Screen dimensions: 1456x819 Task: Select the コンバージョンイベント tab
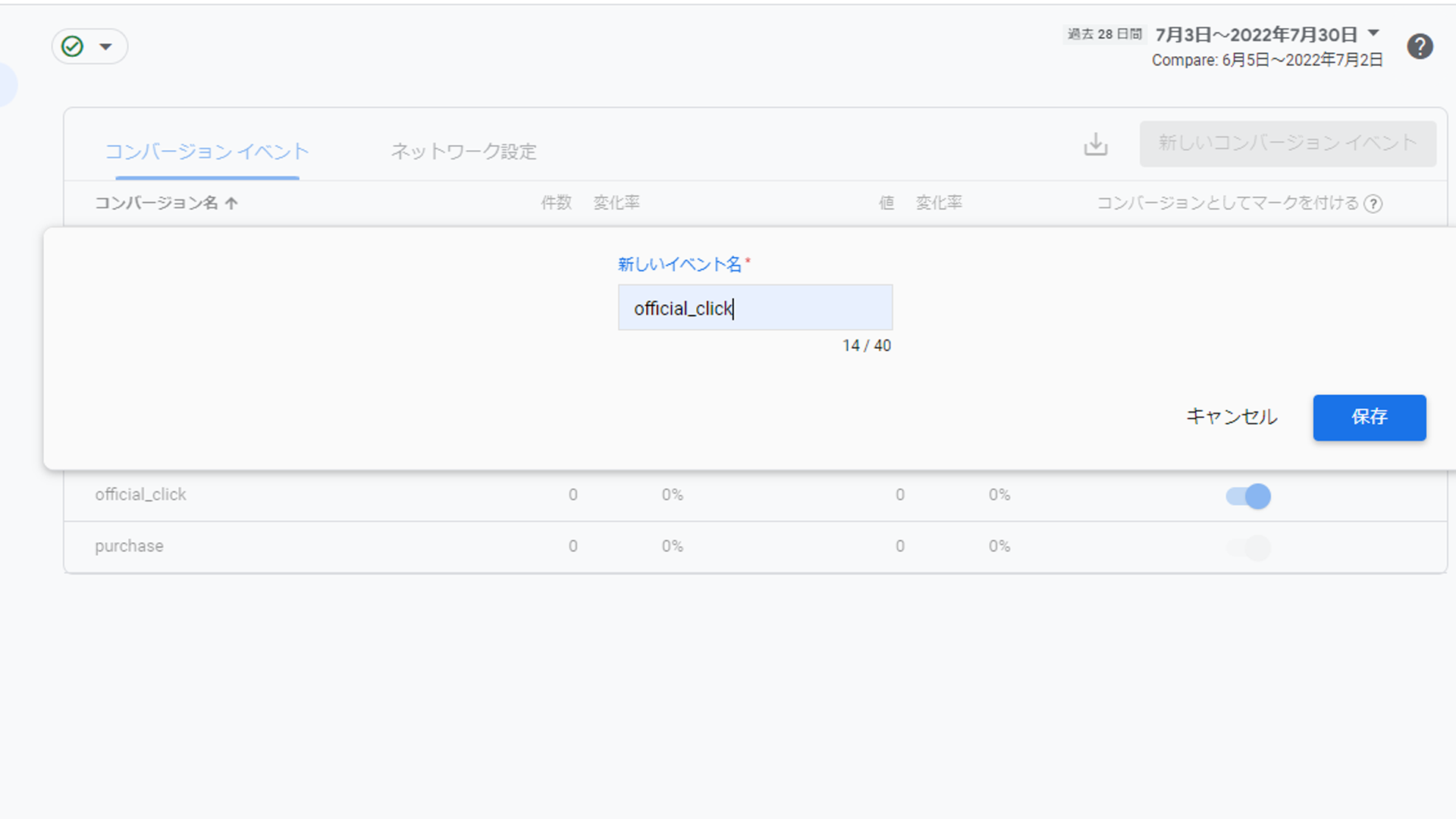(x=208, y=151)
